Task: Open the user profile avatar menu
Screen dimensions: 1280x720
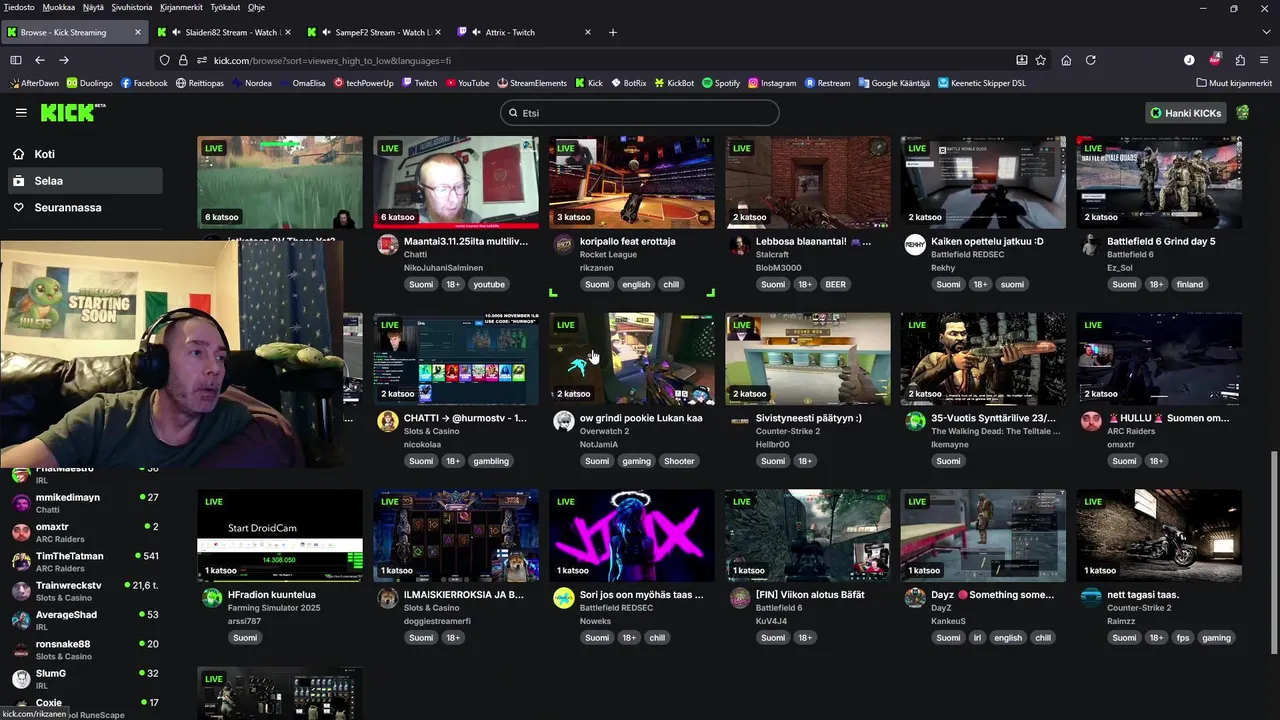Action: [x=1243, y=113]
